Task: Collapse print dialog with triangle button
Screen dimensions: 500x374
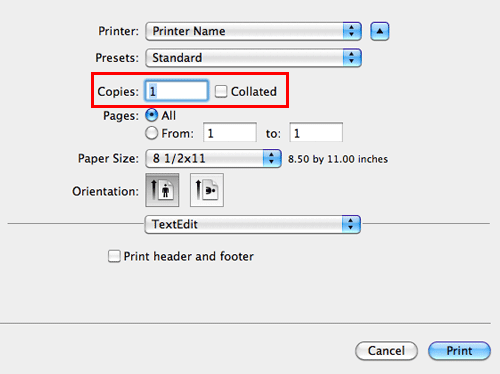Action: pos(380,32)
